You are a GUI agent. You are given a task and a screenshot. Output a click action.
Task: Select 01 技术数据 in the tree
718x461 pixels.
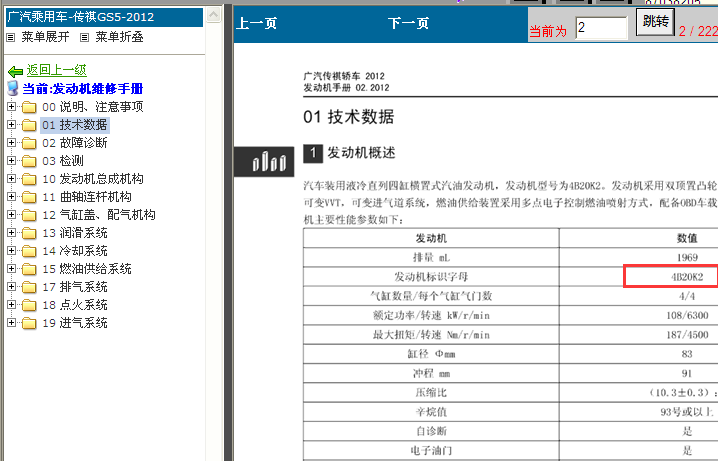pos(75,125)
